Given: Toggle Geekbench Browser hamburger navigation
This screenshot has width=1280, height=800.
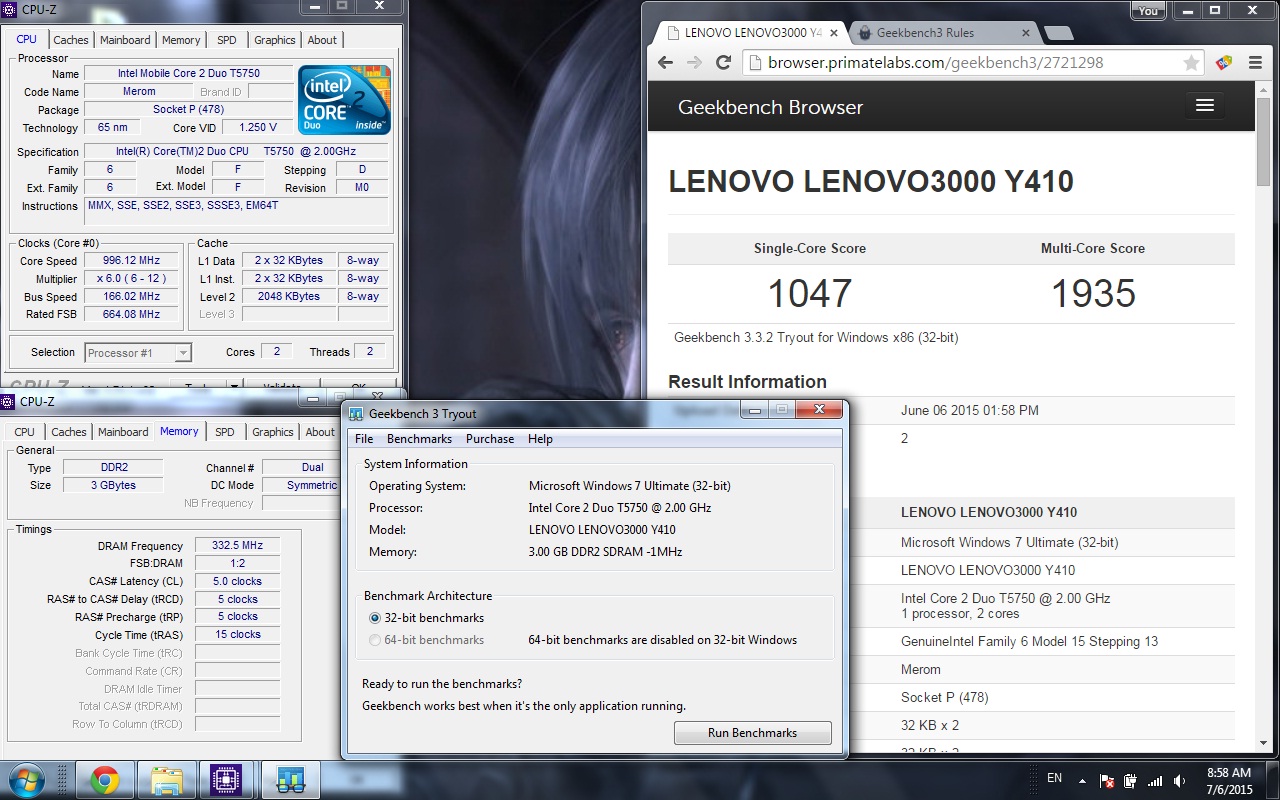Looking at the screenshot, I should 1204,106.
